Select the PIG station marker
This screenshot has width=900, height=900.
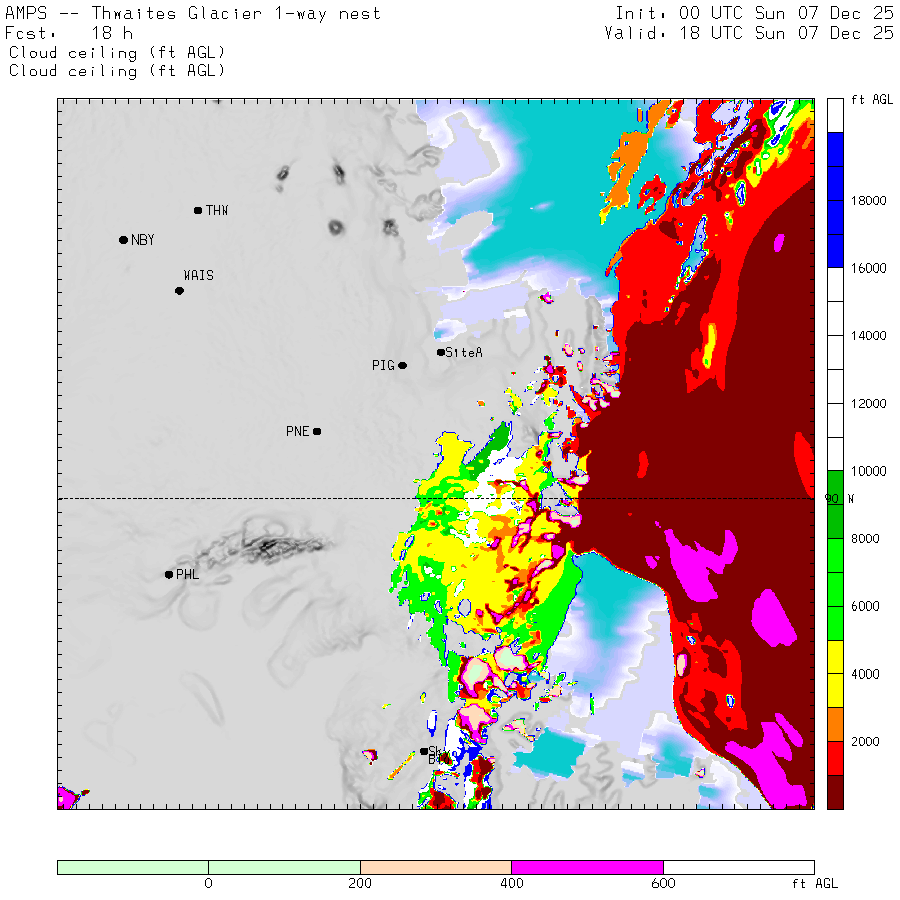pyautogui.click(x=402, y=366)
